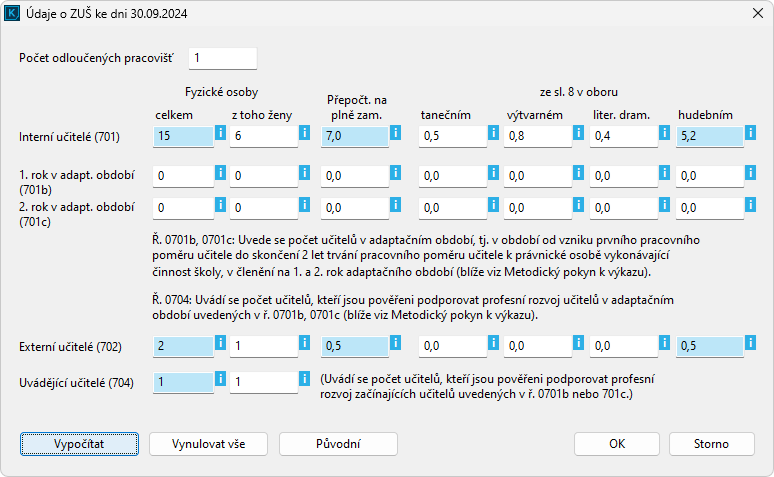Viewport: 774px width, 477px height.
Task: Cancel with the Storno button
Action: tap(711, 443)
